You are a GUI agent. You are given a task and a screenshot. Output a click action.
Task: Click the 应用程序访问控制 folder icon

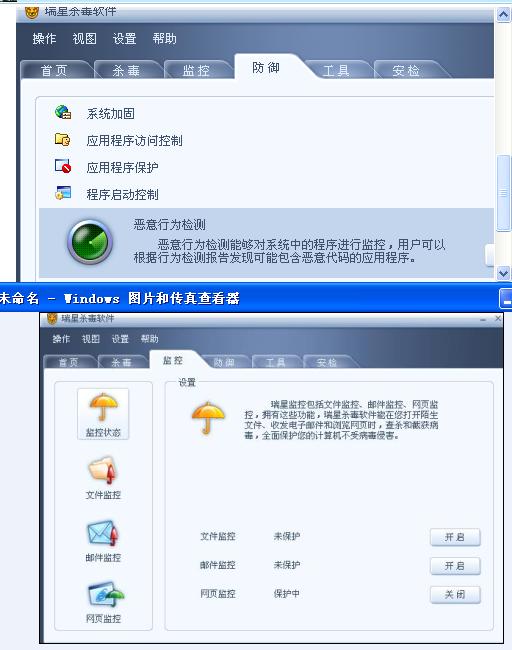point(63,139)
